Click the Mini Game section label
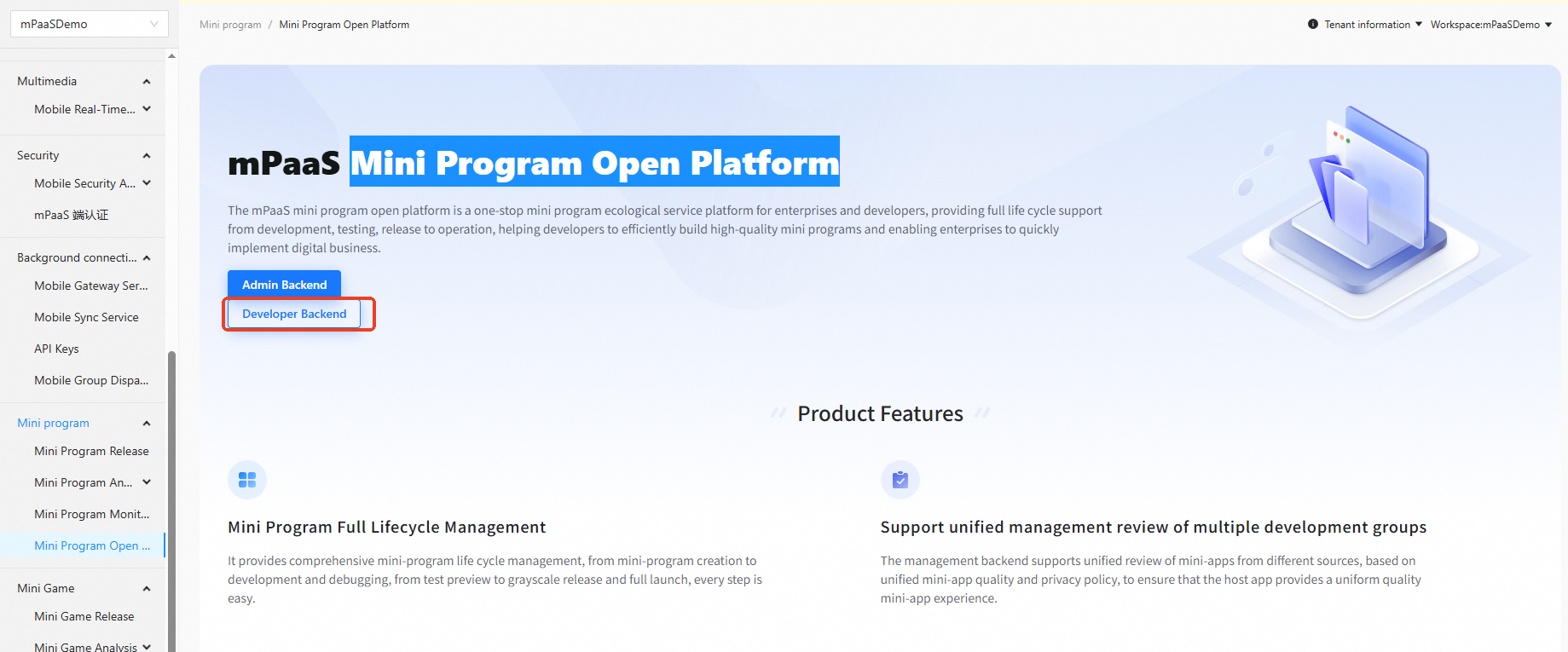Viewport: 1568px width, 652px height. pos(46,588)
